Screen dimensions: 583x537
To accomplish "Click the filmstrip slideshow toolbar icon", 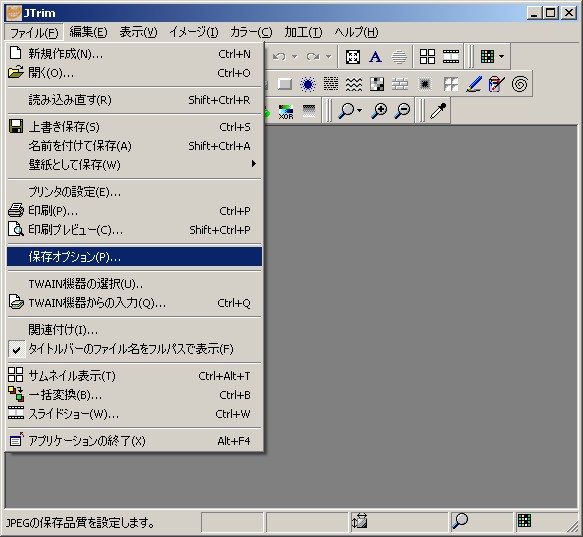I will point(451,57).
